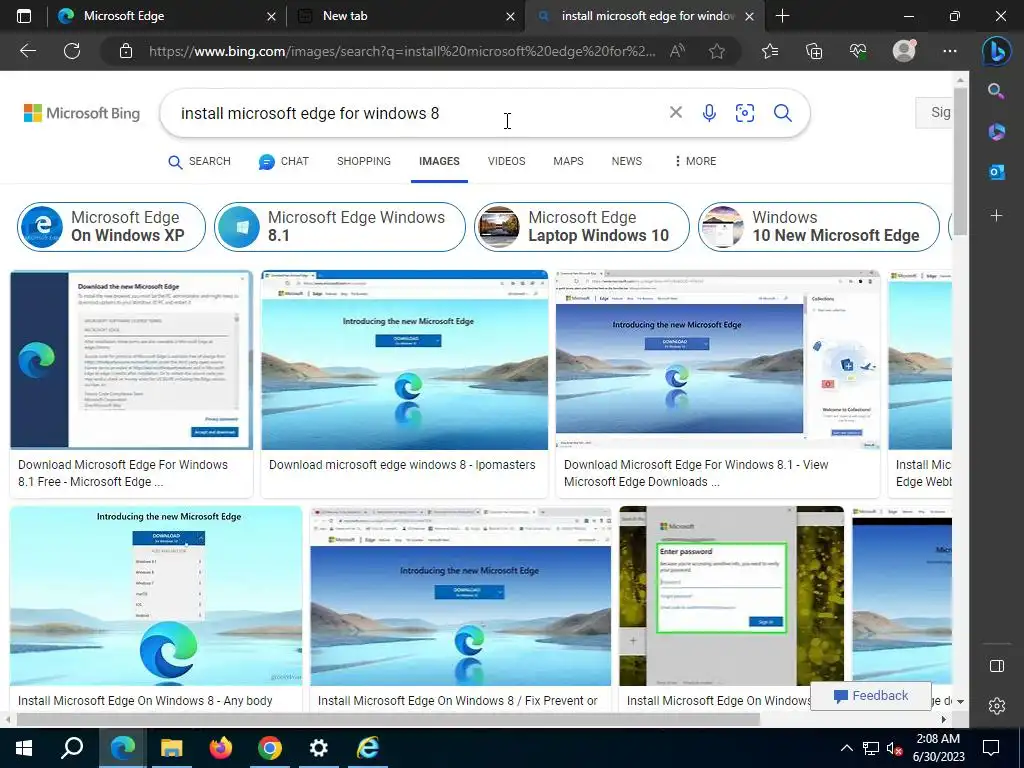
Task: Close the New tab tab
Action: click(x=511, y=17)
